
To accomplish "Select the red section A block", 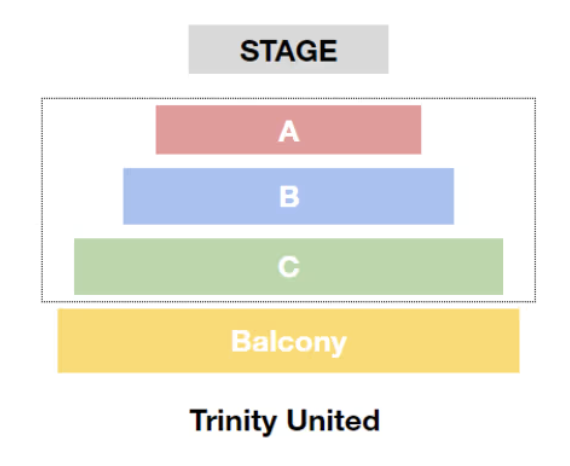I will click(x=288, y=130).
